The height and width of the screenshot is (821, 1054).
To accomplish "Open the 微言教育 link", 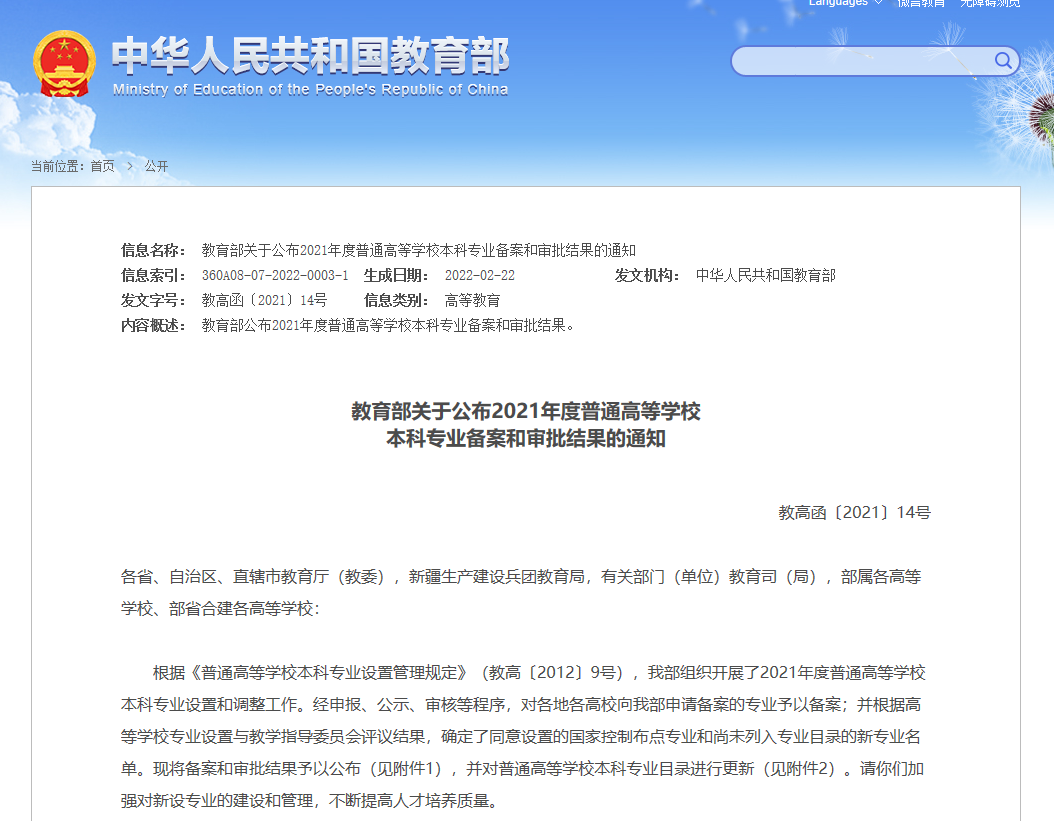I will (920, 3).
